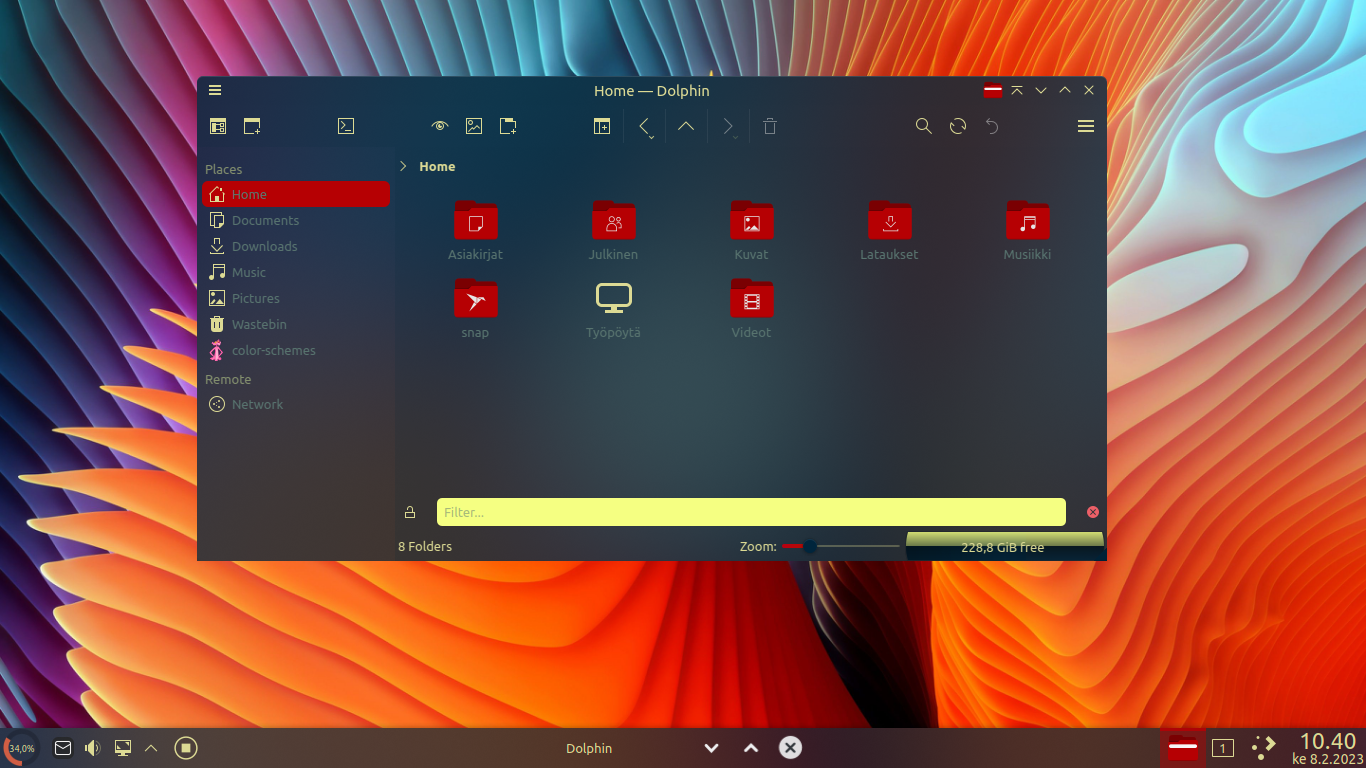Click the split view icon
Viewport: 1366px width, 768px height.
click(602, 126)
